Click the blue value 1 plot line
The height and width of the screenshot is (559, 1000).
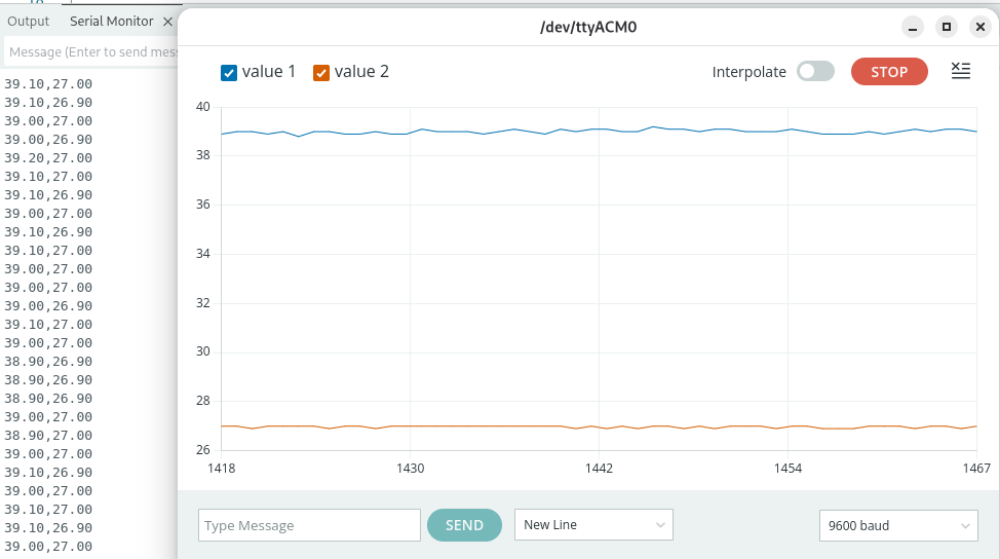tap(500, 131)
